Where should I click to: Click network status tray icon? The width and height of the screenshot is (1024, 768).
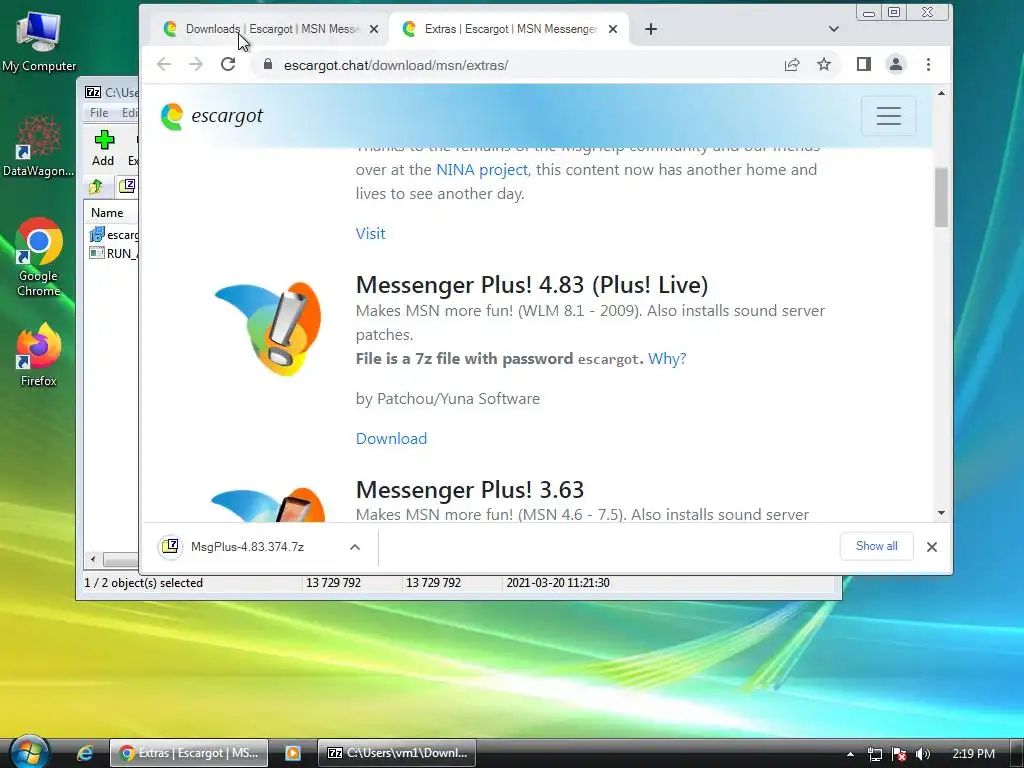[x=874, y=754]
